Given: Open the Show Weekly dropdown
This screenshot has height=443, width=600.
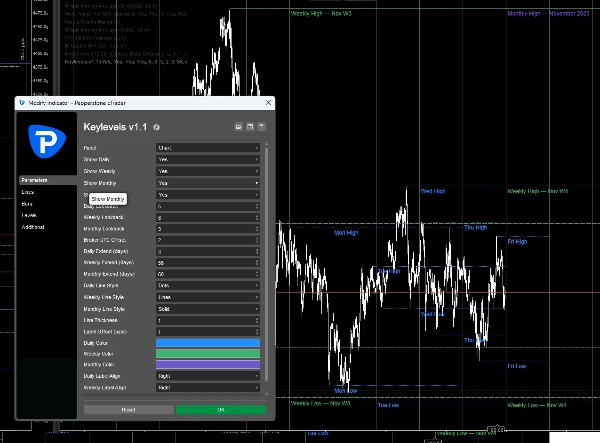Looking at the screenshot, I should pyautogui.click(x=208, y=171).
